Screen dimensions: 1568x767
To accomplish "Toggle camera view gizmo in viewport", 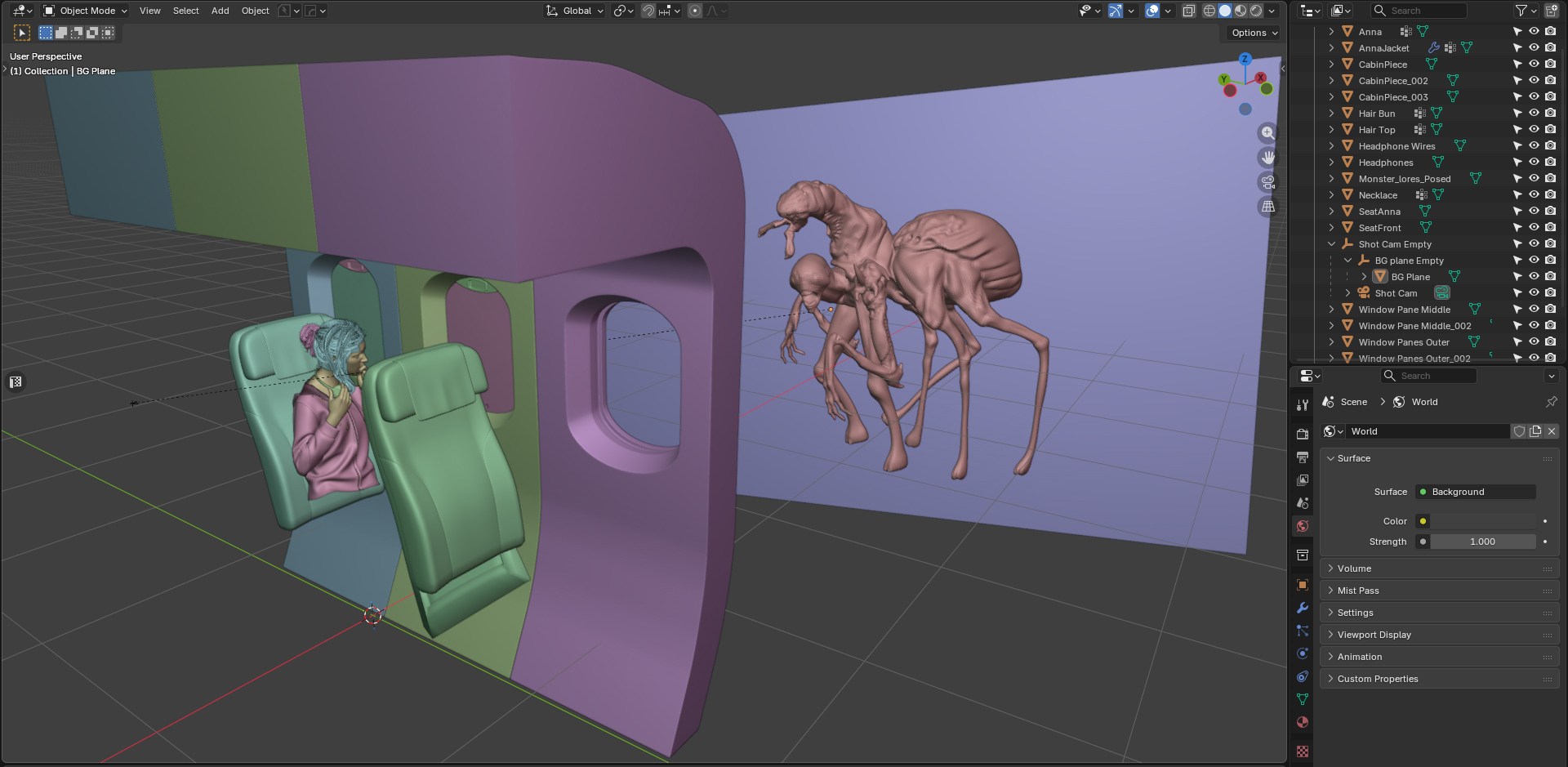I will coord(1267,182).
